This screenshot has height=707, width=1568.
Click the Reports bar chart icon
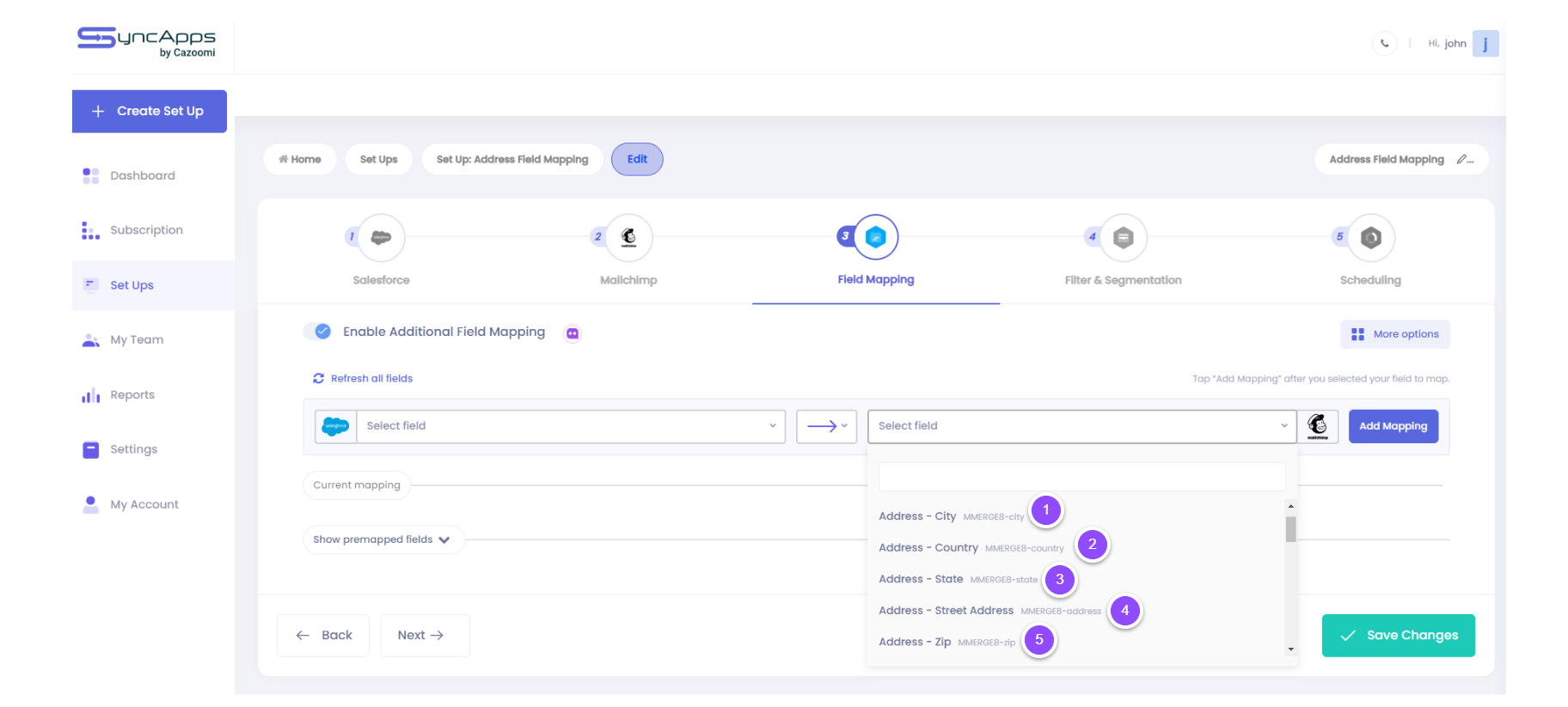click(x=90, y=395)
